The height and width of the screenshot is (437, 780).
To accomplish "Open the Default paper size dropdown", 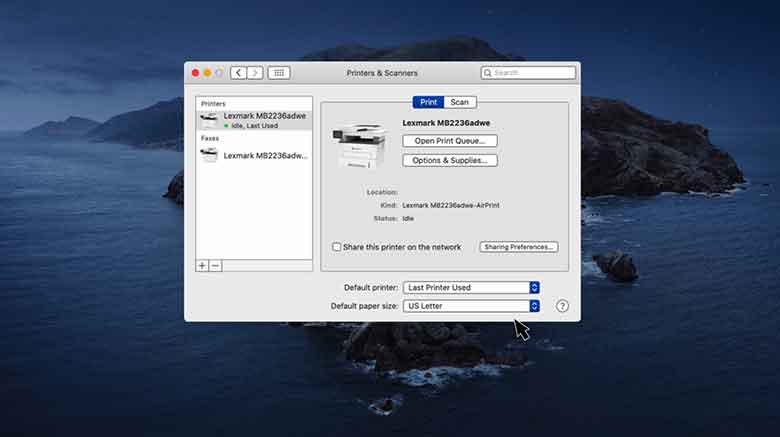I will point(472,306).
